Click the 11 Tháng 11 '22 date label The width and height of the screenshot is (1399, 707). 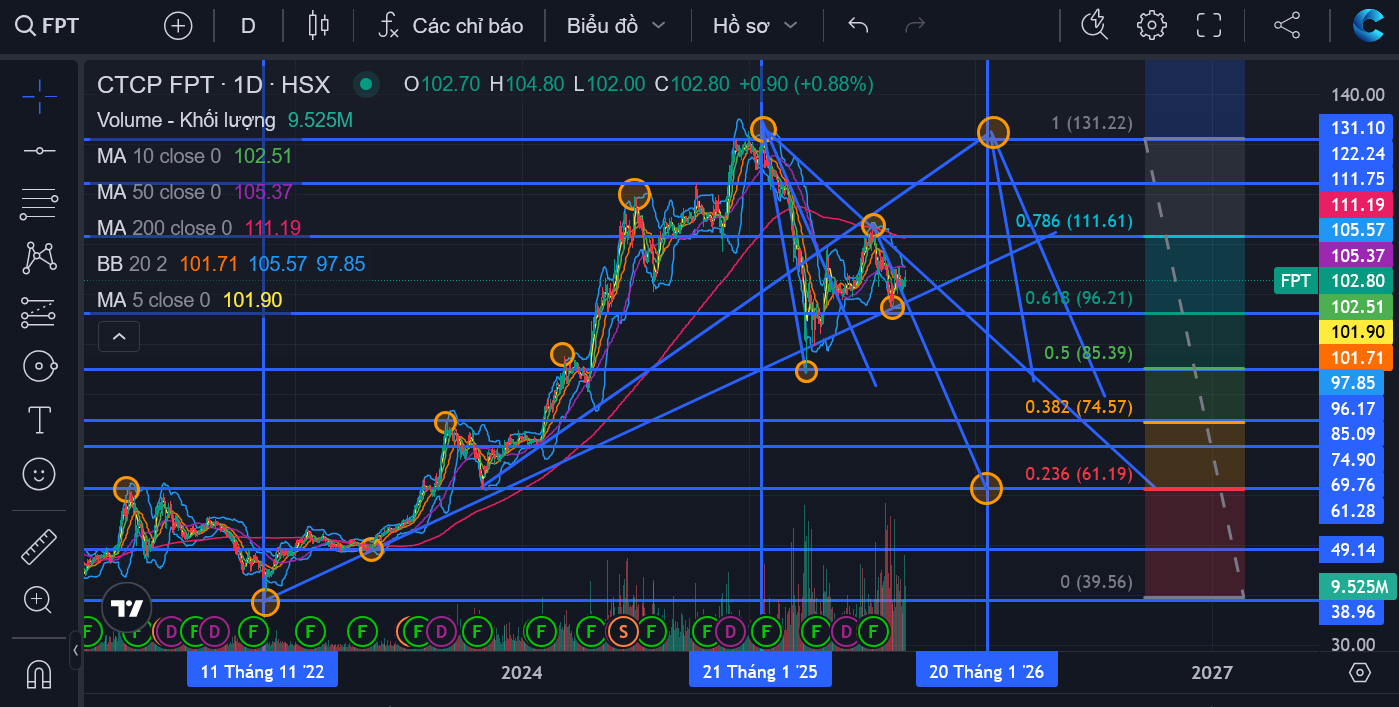pos(263,672)
